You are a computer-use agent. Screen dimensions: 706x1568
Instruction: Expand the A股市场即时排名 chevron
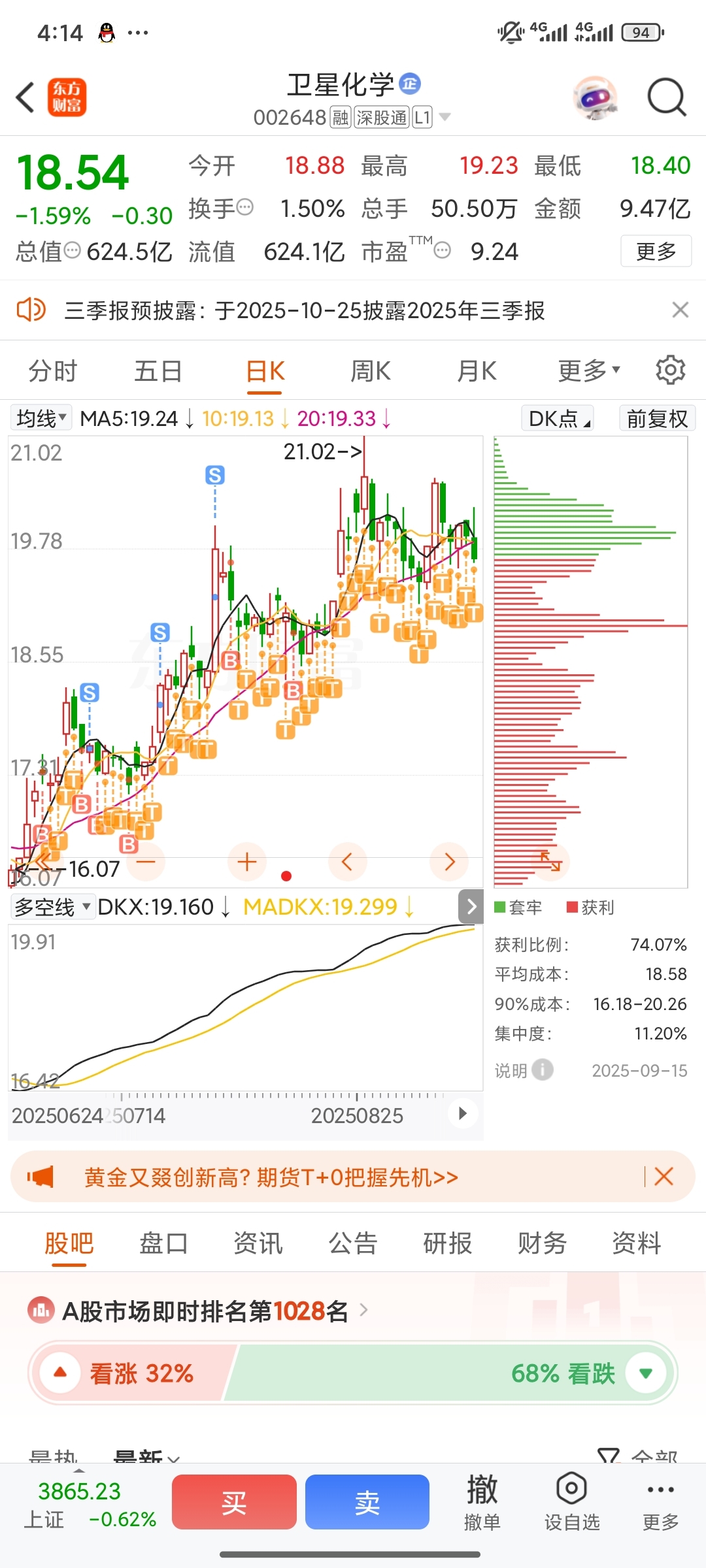[x=364, y=1310]
